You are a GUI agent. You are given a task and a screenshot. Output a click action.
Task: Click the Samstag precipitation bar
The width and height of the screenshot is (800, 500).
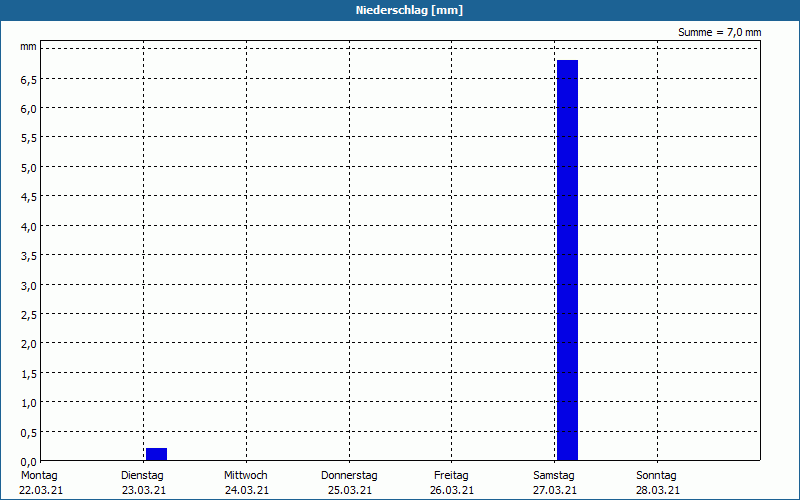[567, 260]
